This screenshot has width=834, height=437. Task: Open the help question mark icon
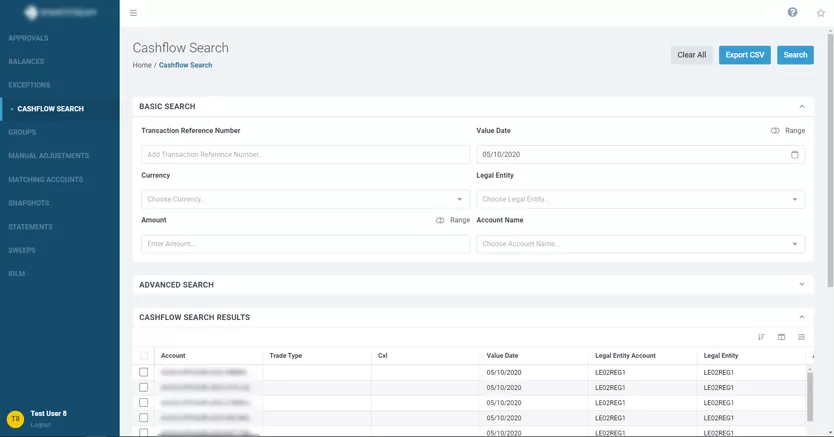(x=793, y=13)
